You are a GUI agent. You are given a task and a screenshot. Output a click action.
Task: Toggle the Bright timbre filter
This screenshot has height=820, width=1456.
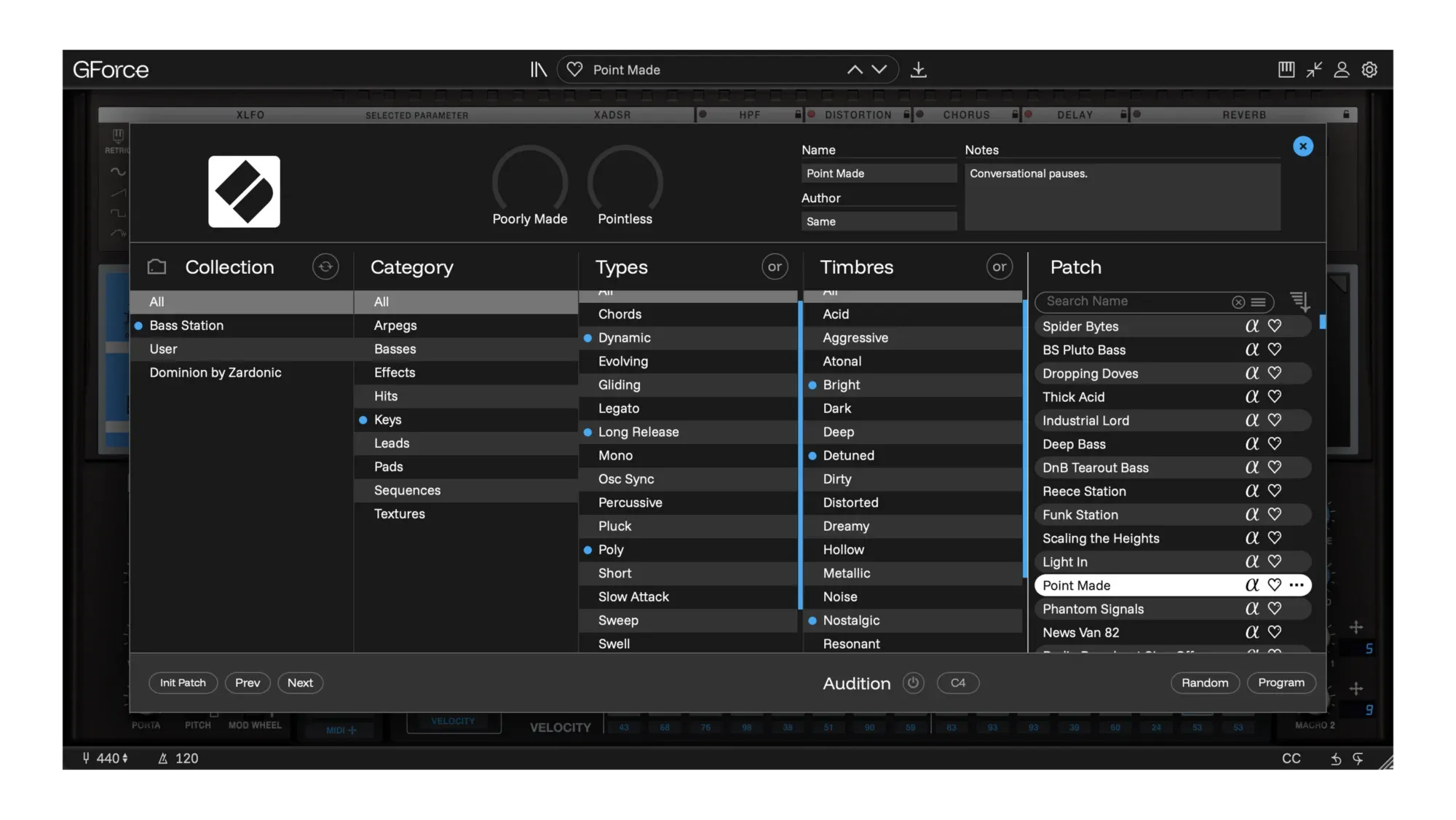pos(913,385)
